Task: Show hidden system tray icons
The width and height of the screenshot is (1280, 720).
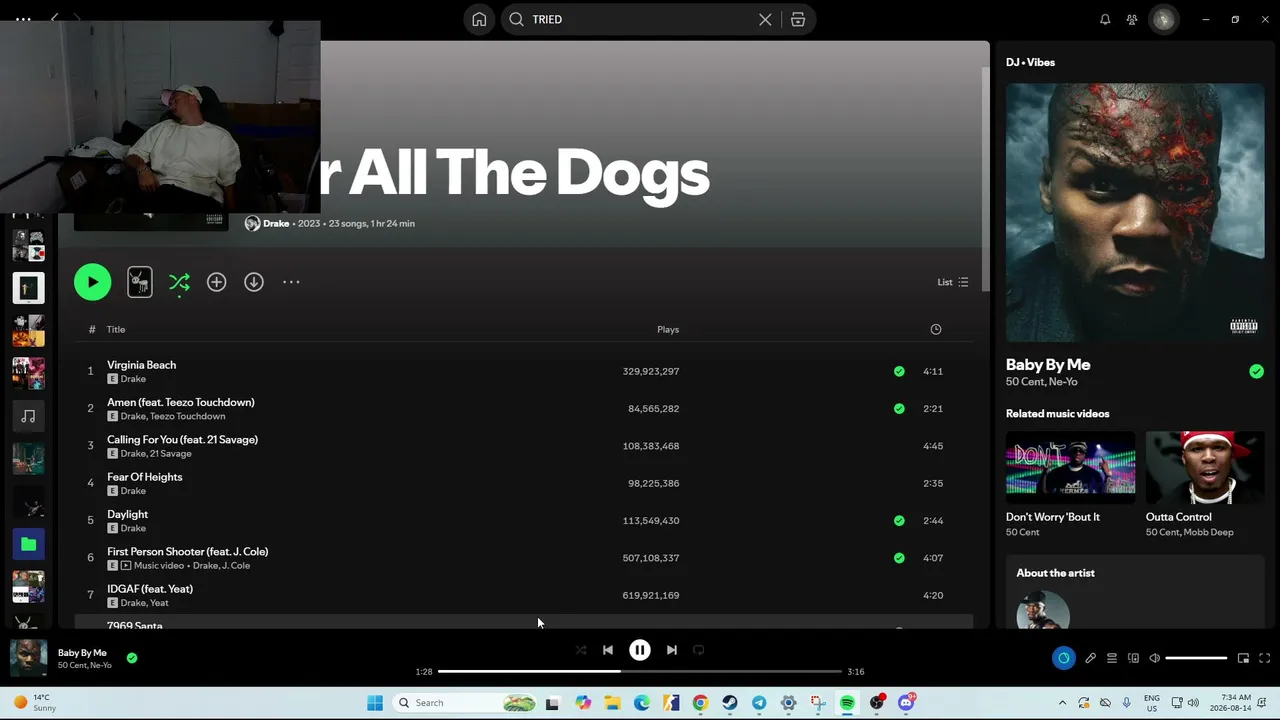Action: 1062,703
